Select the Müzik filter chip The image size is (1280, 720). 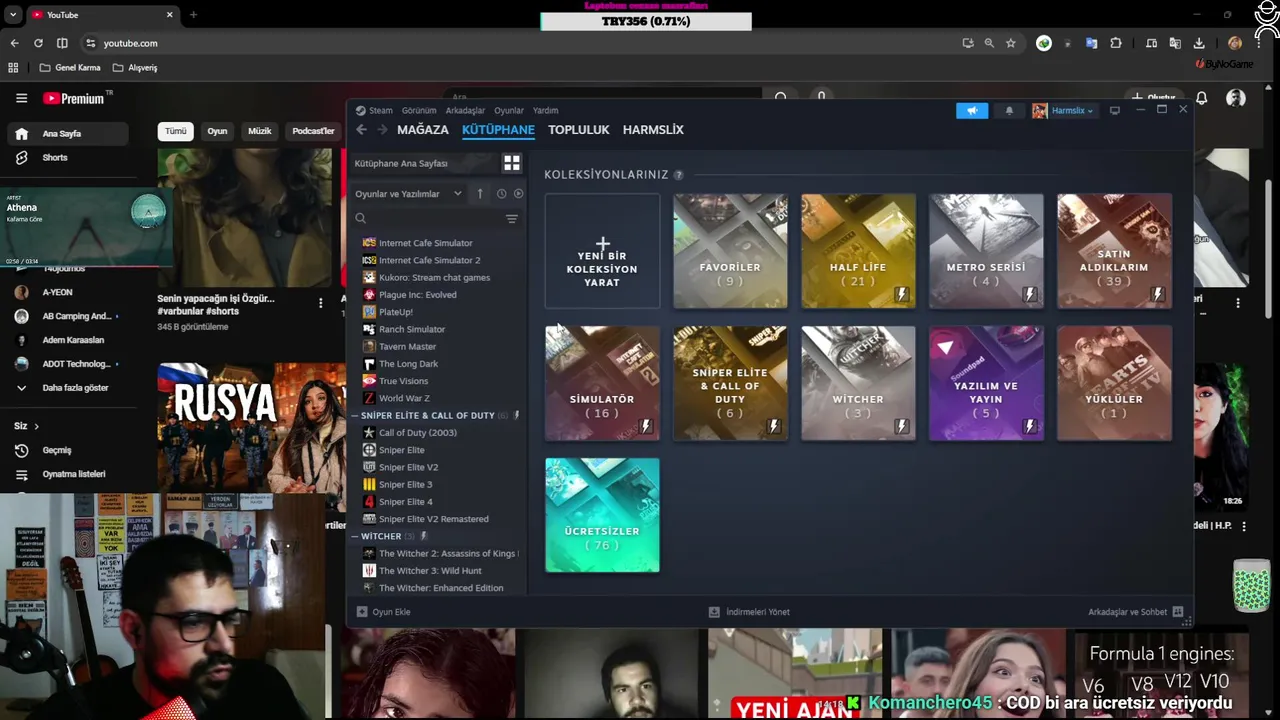(x=260, y=131)
